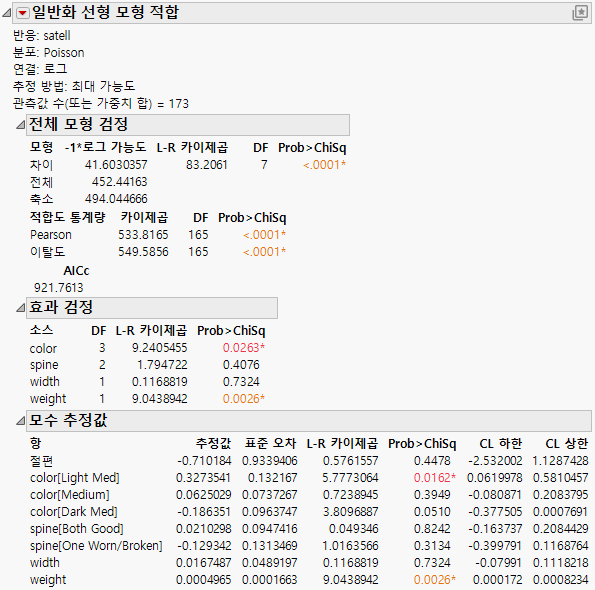Screen dimensions: 595x590
Task: Click the spine[Both Good] term
Action: point(77,529)
